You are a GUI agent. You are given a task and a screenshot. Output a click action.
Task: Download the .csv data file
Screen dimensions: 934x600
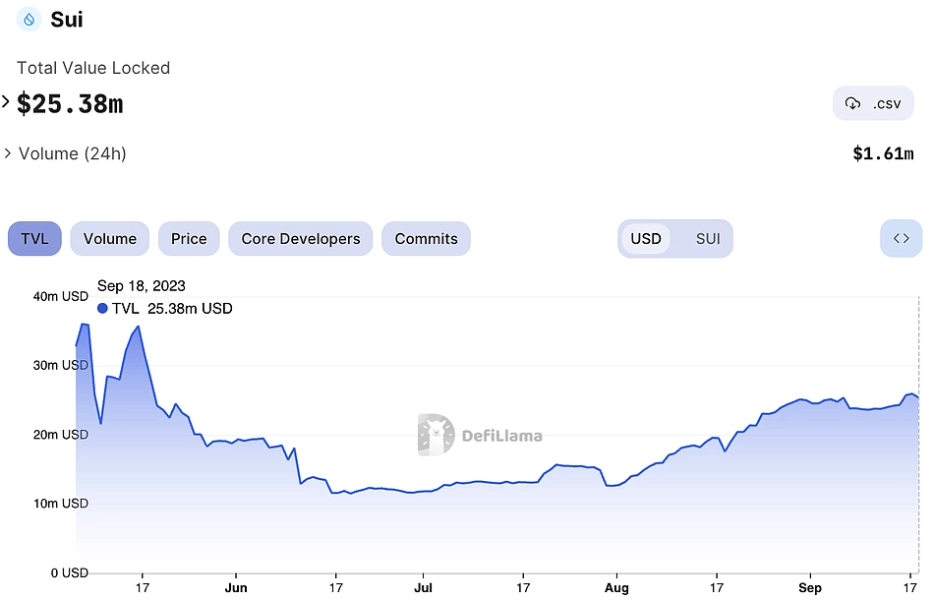point(873,103)
